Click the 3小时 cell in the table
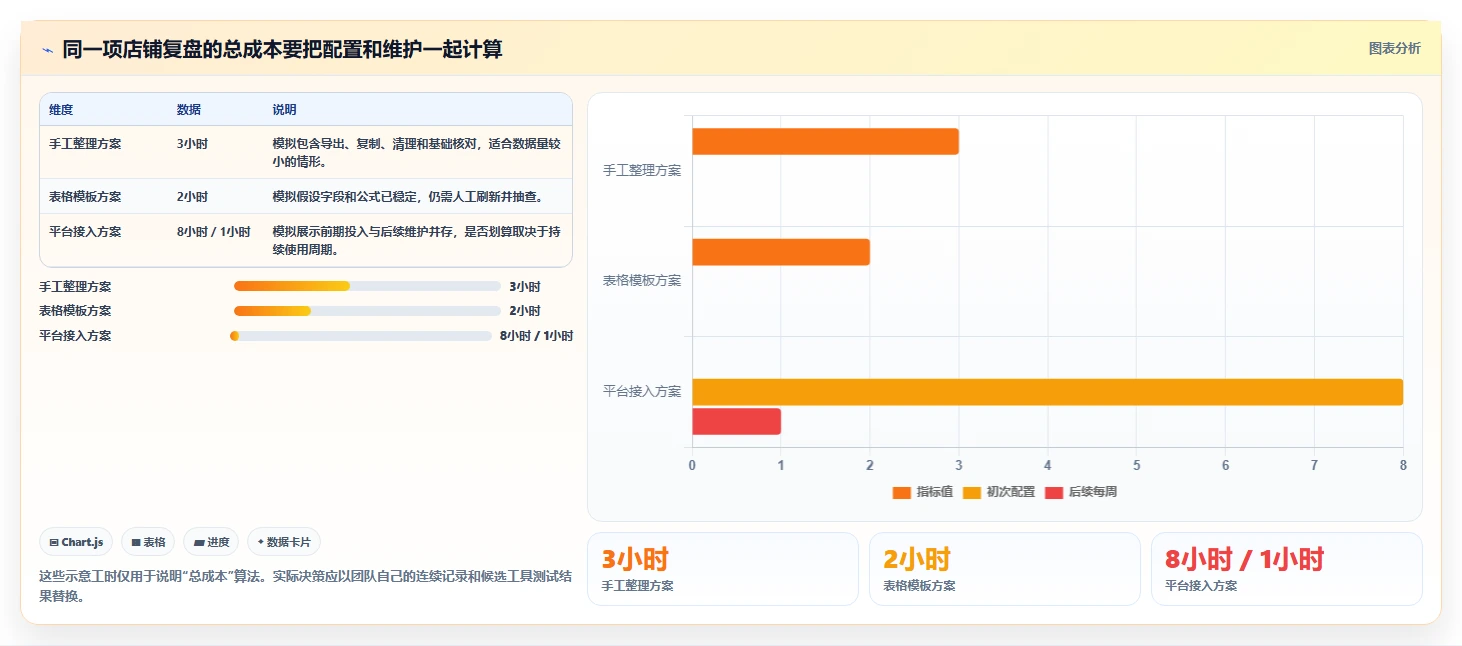Screen dimensions: 1462x646 (x=192, y=144)
